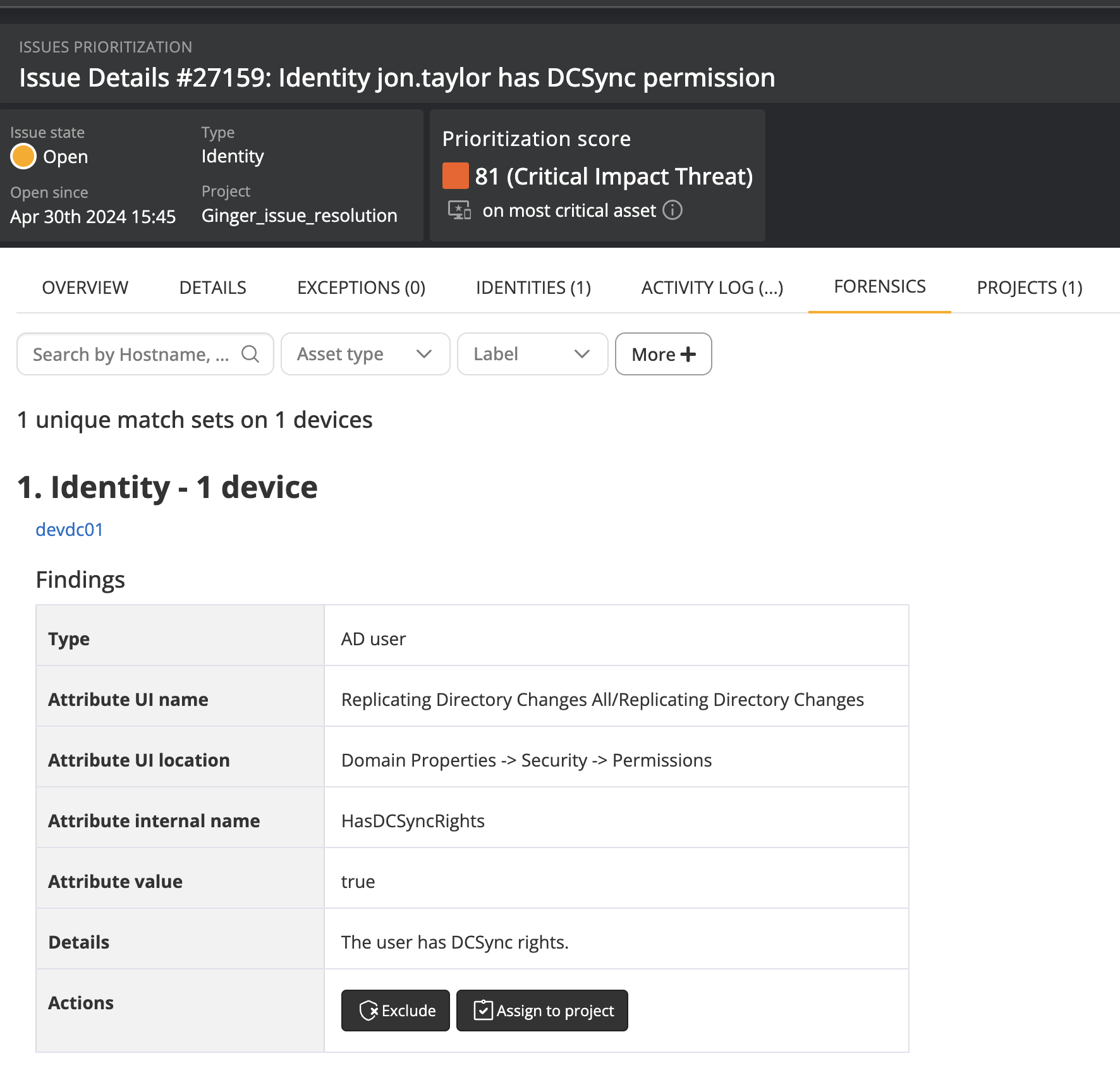The image size is (1120, 1087).
Task: Open the Details tab
Action: click(212, 288)
